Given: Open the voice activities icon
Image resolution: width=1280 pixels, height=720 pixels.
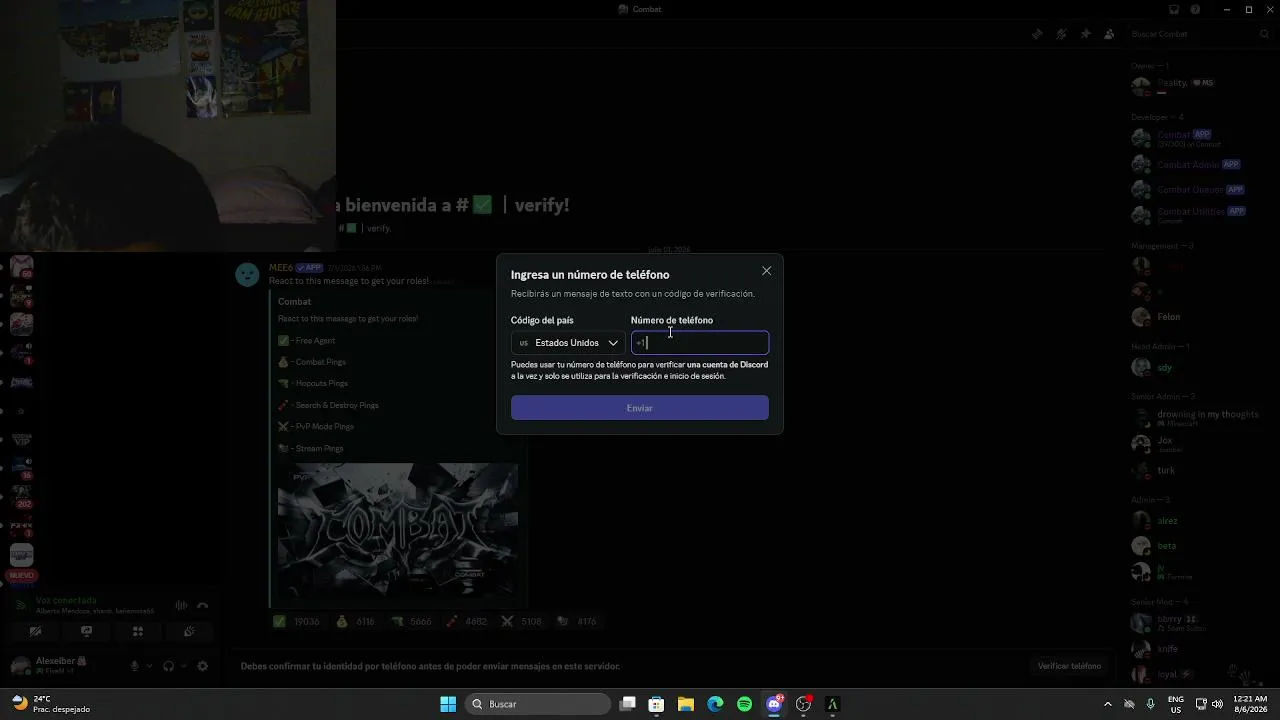Looking at the screenshot, I should click(138, 632).
